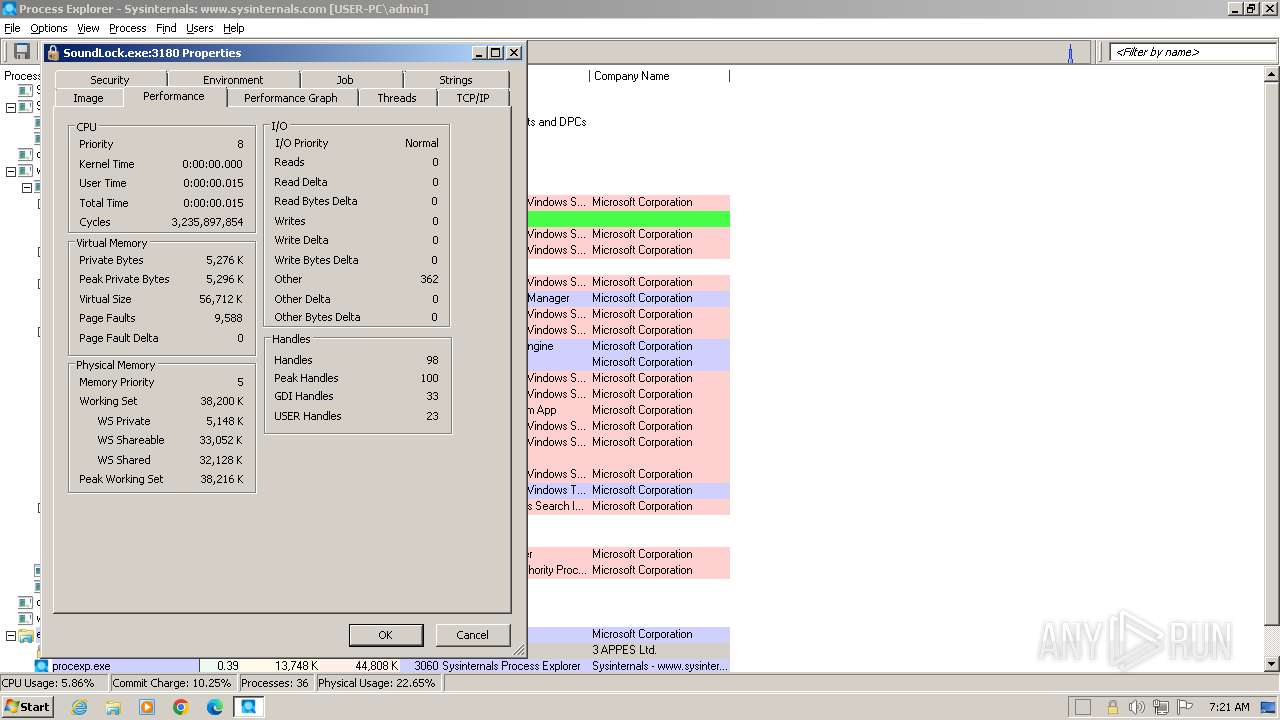
Task: Switch to the Image tab
Action: coord(88,98)
